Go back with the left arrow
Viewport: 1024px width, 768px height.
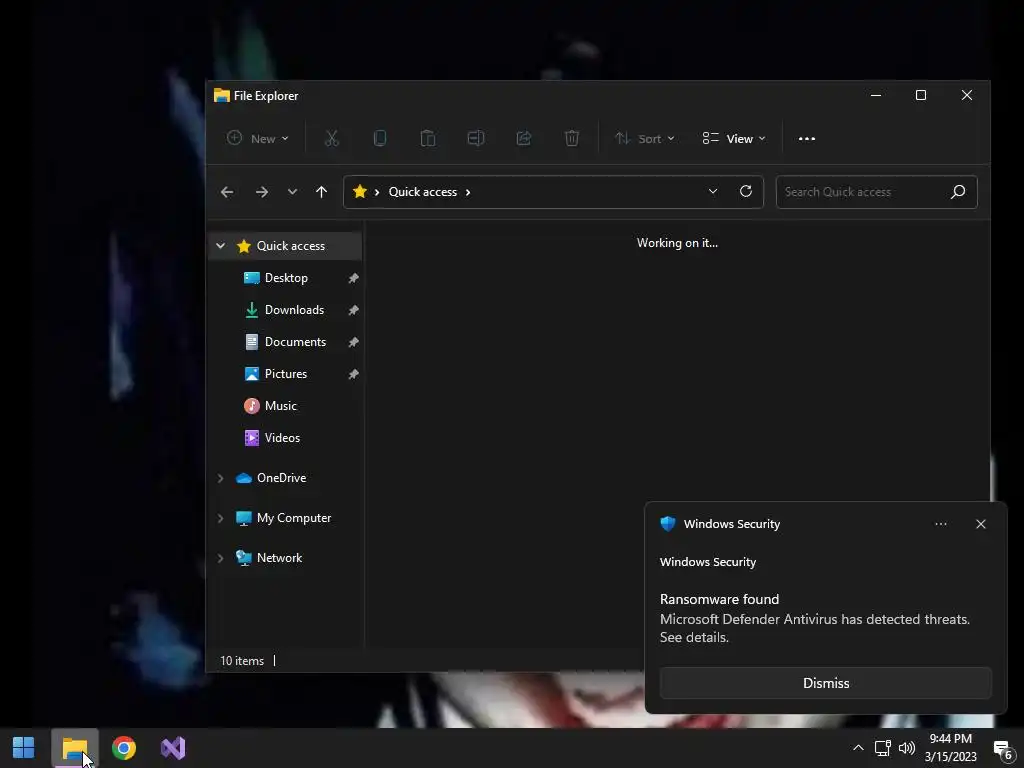click(227, 192)
